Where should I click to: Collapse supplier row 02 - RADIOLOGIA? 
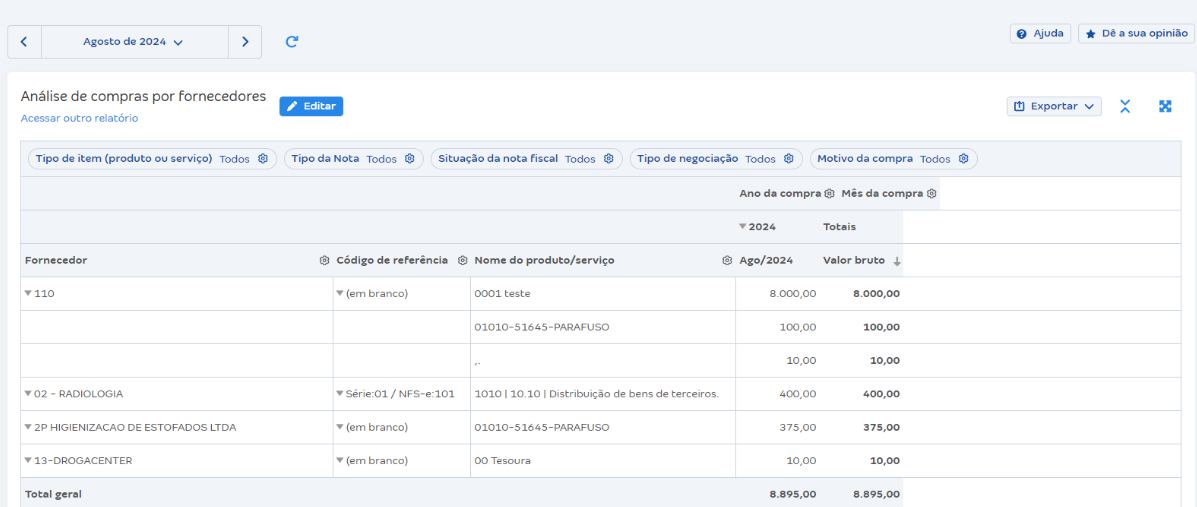[x=28, y=394]
